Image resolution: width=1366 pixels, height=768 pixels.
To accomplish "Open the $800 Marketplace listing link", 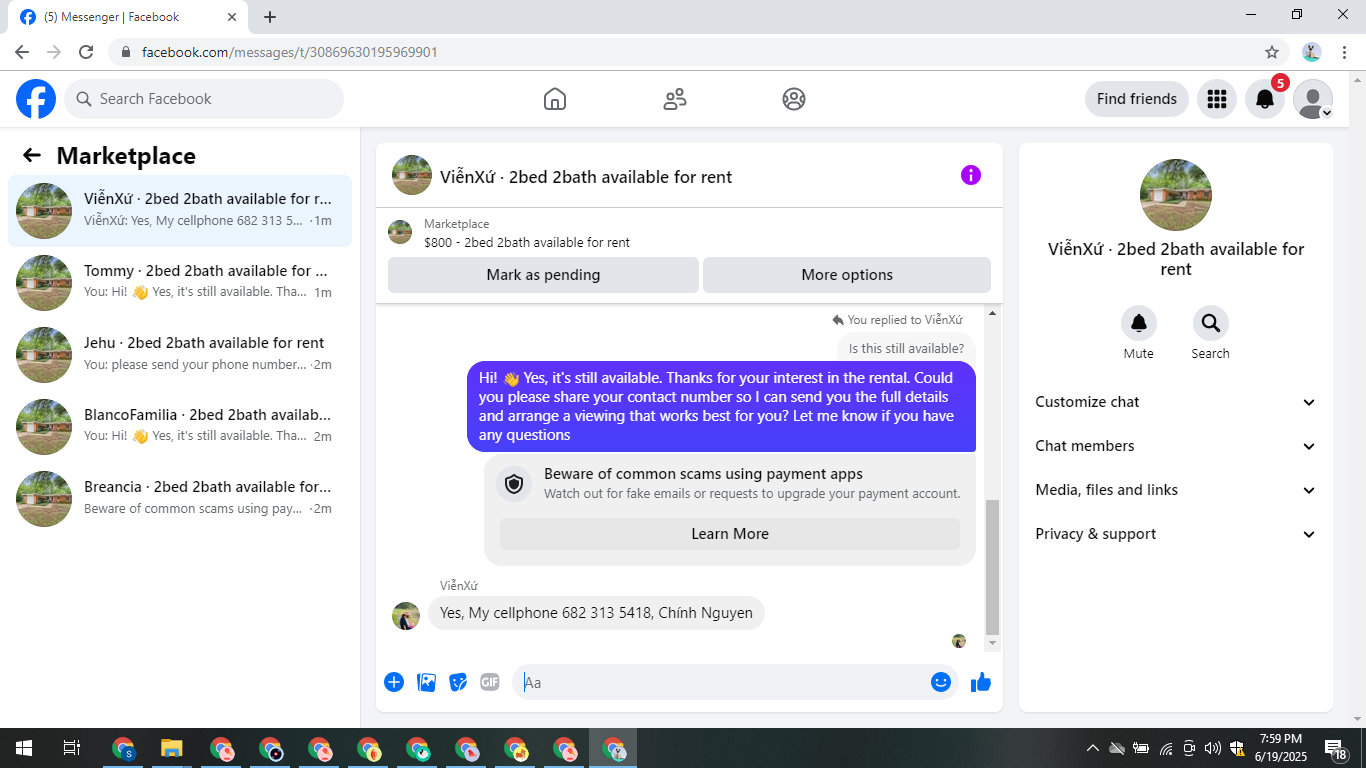I will click(527, 242).
